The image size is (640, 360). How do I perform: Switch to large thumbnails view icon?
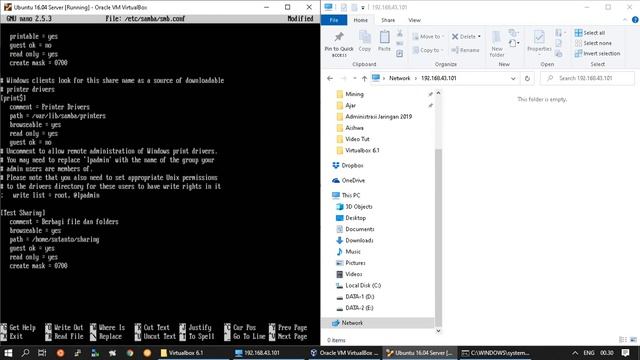coord(633,340)
